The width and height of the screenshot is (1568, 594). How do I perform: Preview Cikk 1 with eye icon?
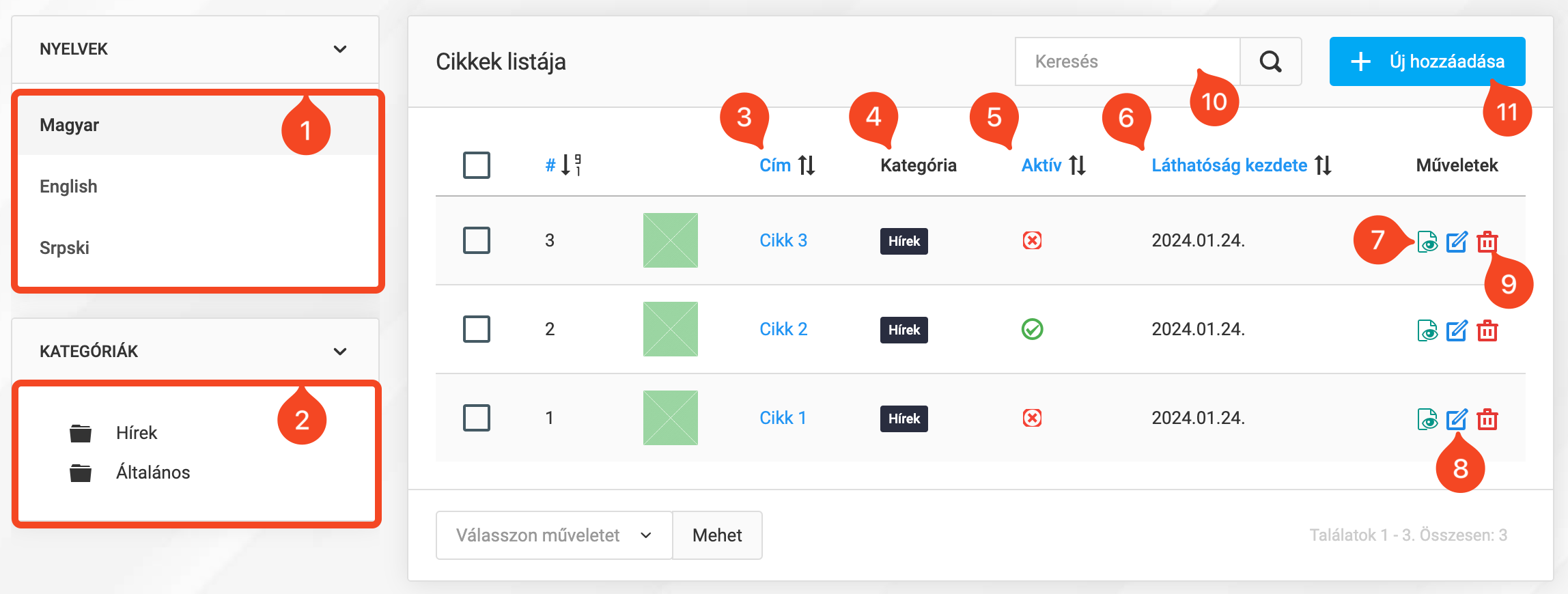[x=1427, y=419]
